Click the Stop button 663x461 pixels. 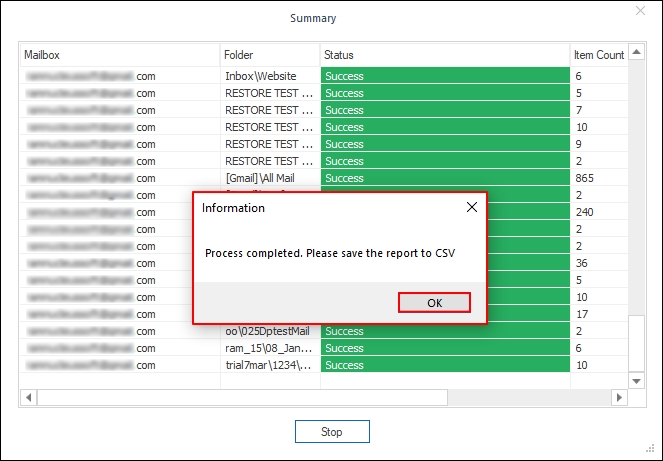coord(332,431)
